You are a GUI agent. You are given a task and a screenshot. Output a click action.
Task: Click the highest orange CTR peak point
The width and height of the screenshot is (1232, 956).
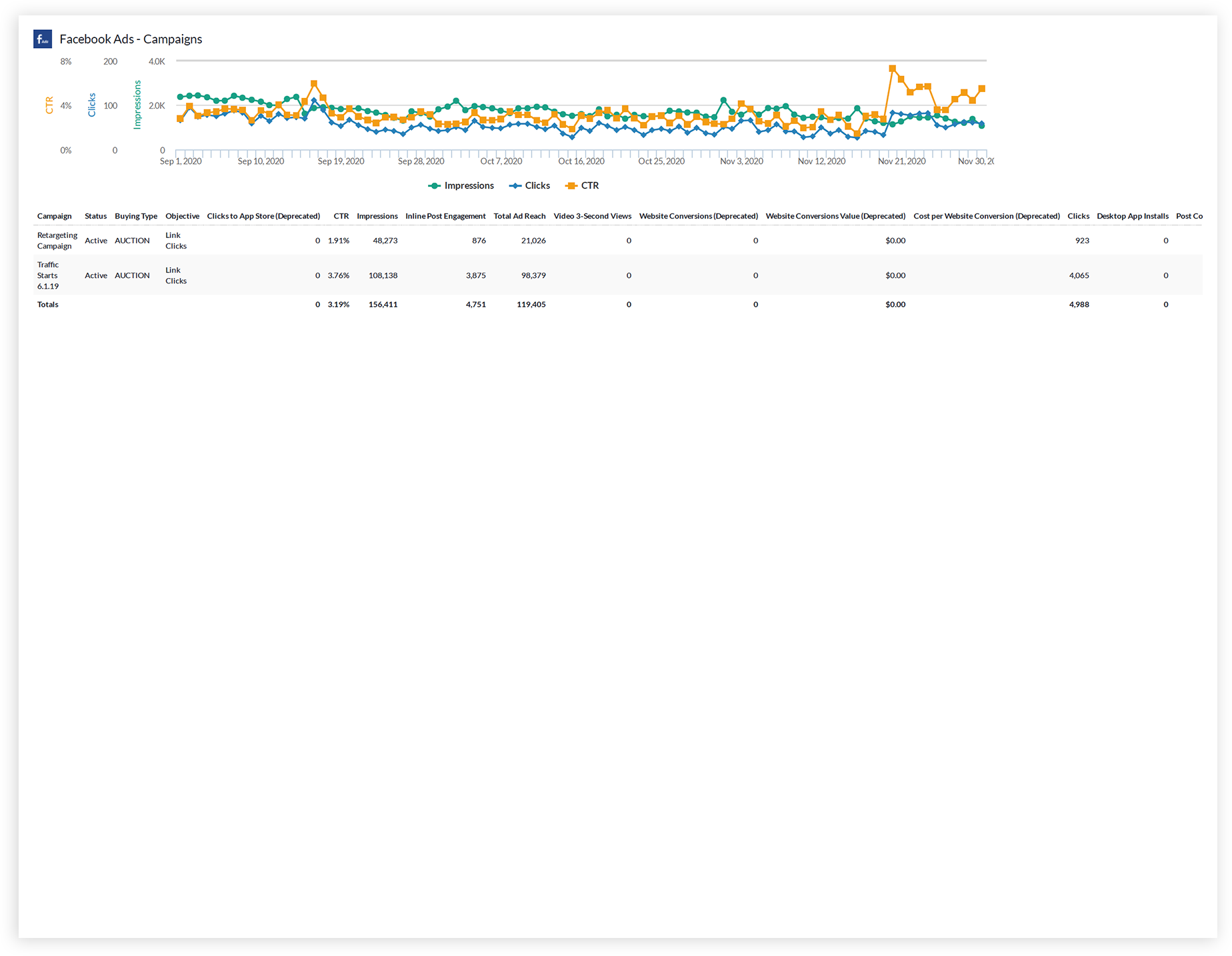pos(892,69)
